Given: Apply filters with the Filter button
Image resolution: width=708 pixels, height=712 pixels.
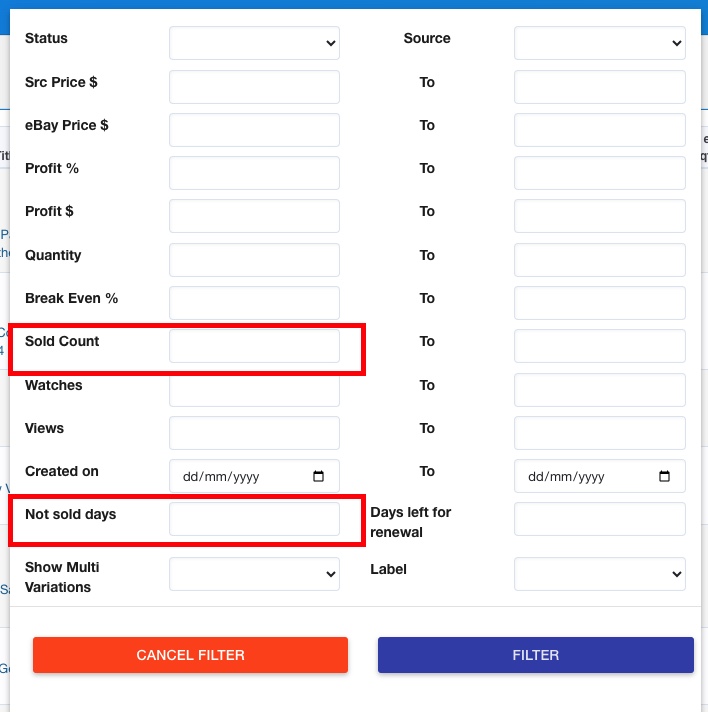Looking at the screenshot, I should 535,655.
